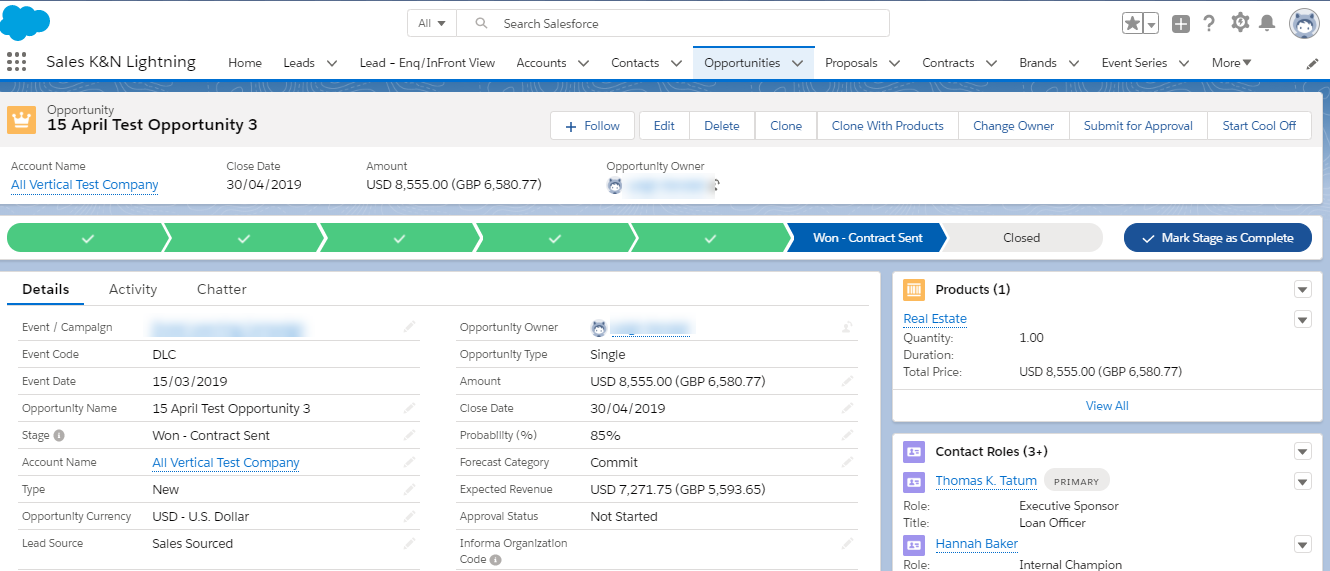Open Thomas K. Tatum row actions menu
Screen dimensions: 1330x571
click(1302, 481)
